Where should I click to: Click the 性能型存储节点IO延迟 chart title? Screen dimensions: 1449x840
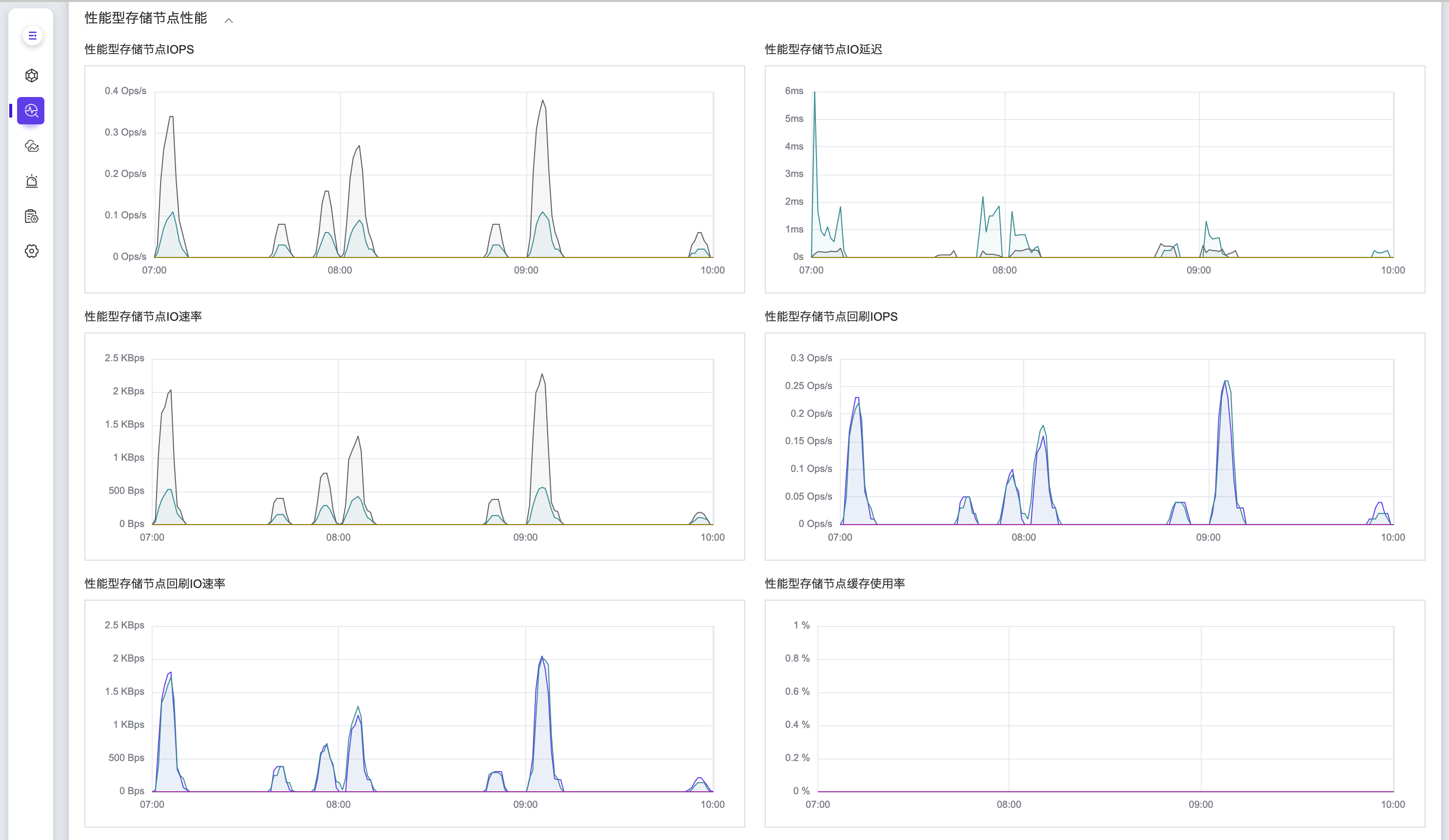tap(823, 49)
